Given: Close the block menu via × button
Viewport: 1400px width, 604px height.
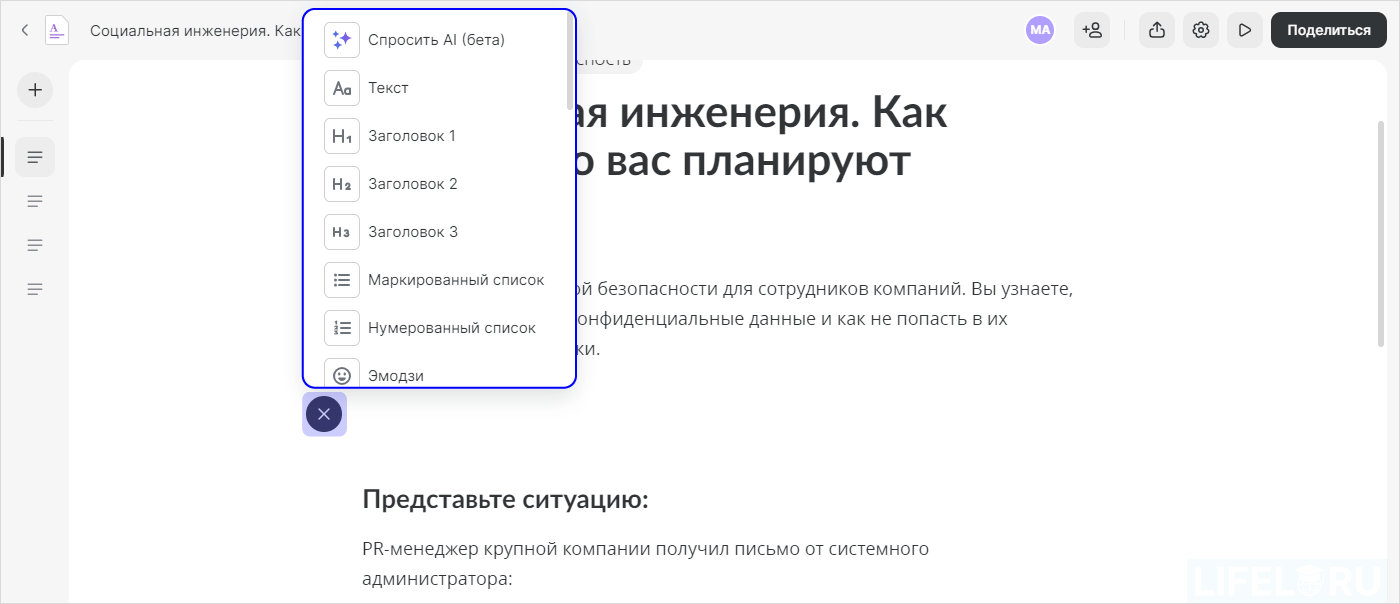Looking at the screenshot, I should (x=323, y=413).
